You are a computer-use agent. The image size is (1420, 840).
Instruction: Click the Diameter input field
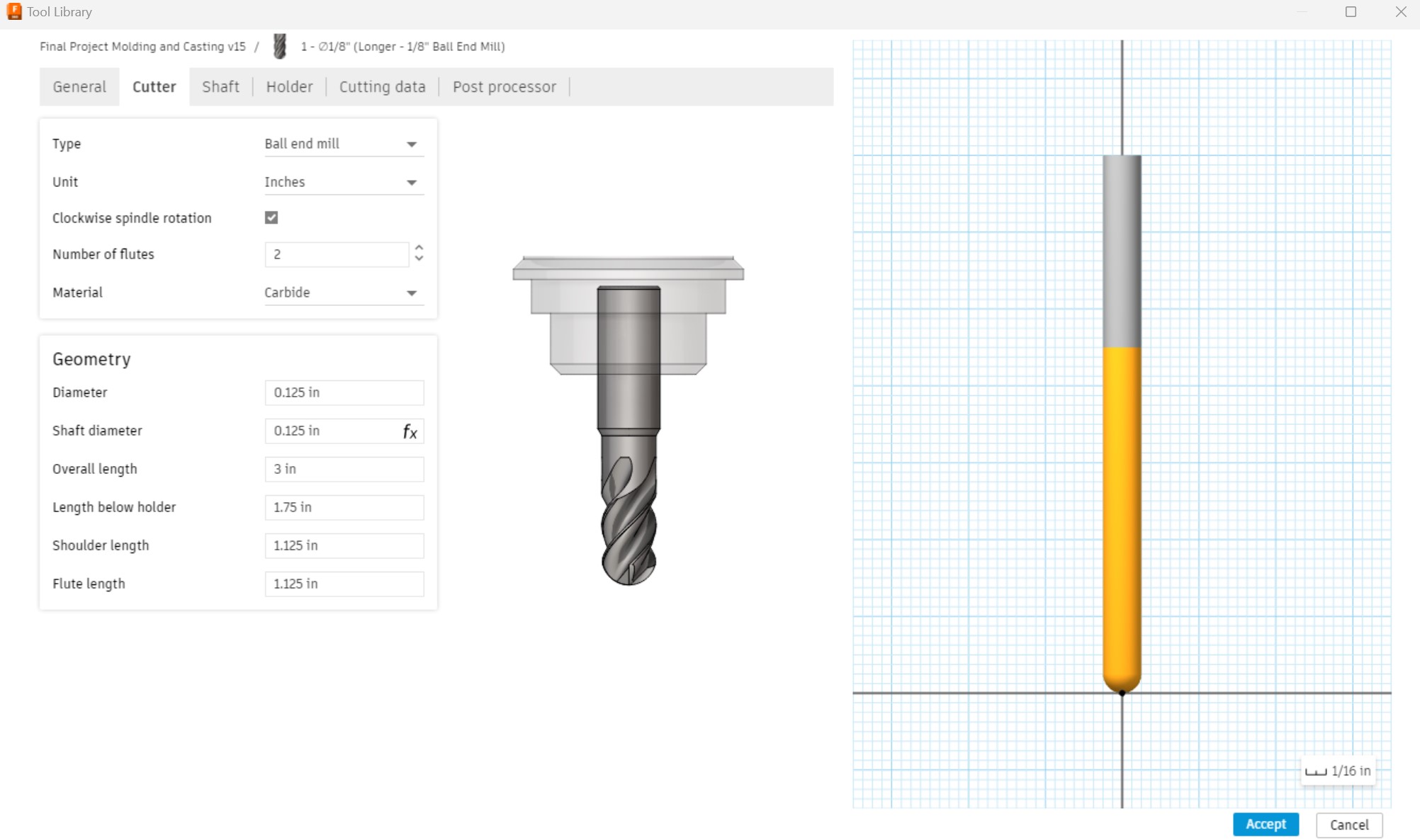point(345,392)
